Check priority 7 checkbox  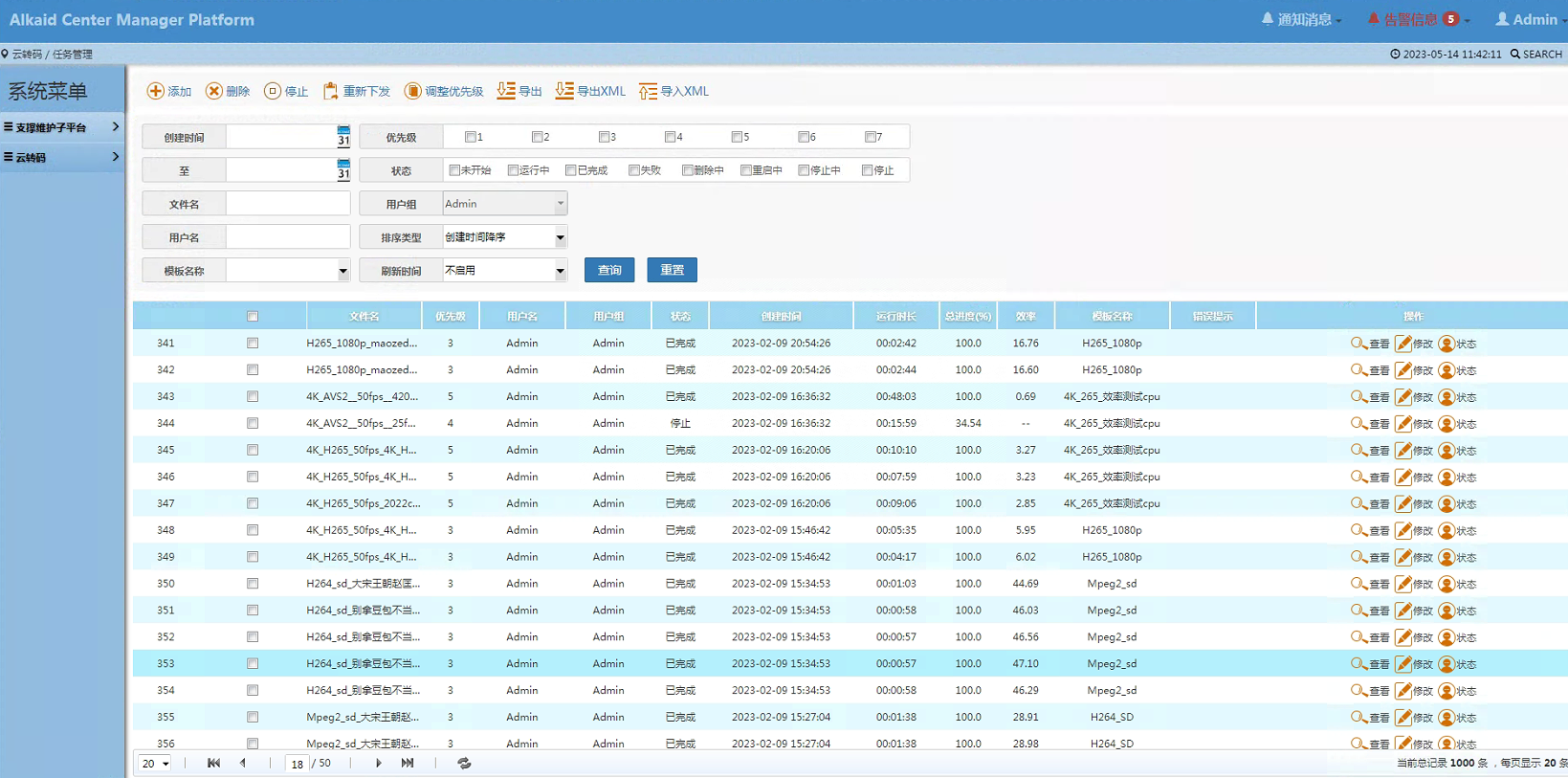pos(871,137)
